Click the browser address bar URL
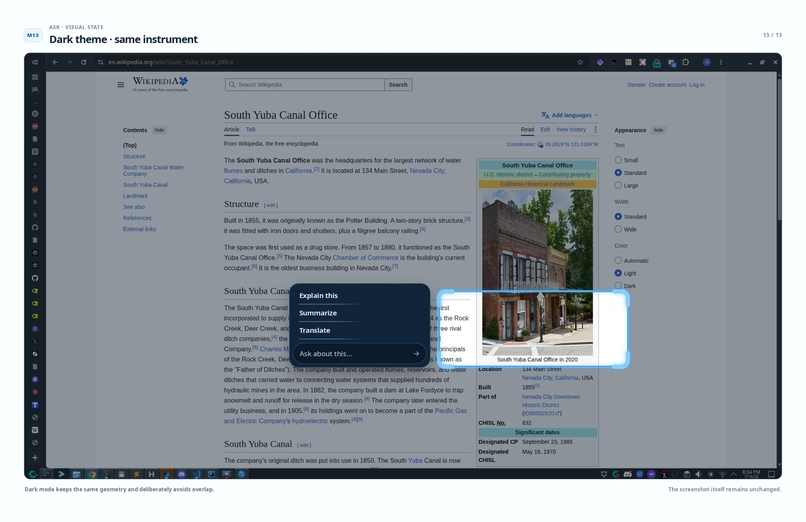The height and width of the screenshot is (522, 806). pyautogui.click(x=171, y=62)
